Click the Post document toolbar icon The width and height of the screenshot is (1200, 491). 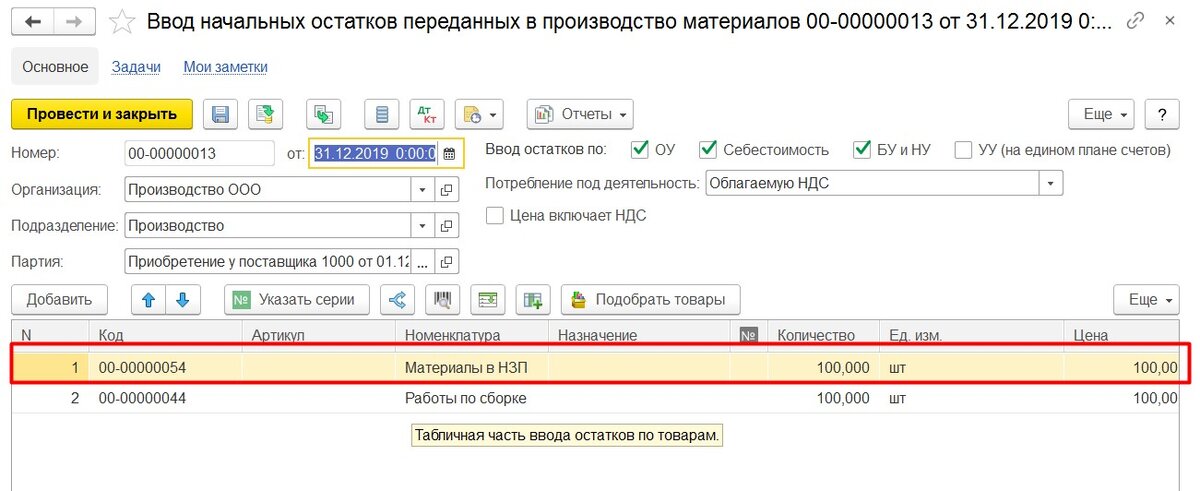click(x=266, y=114)
